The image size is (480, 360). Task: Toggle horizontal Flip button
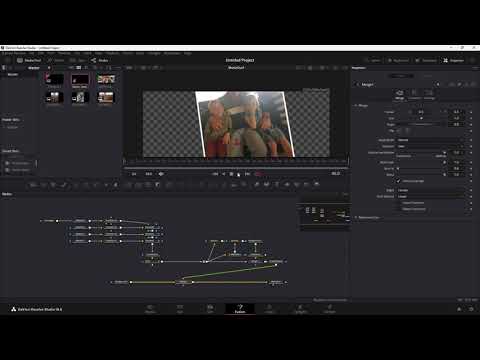[399, 131]
